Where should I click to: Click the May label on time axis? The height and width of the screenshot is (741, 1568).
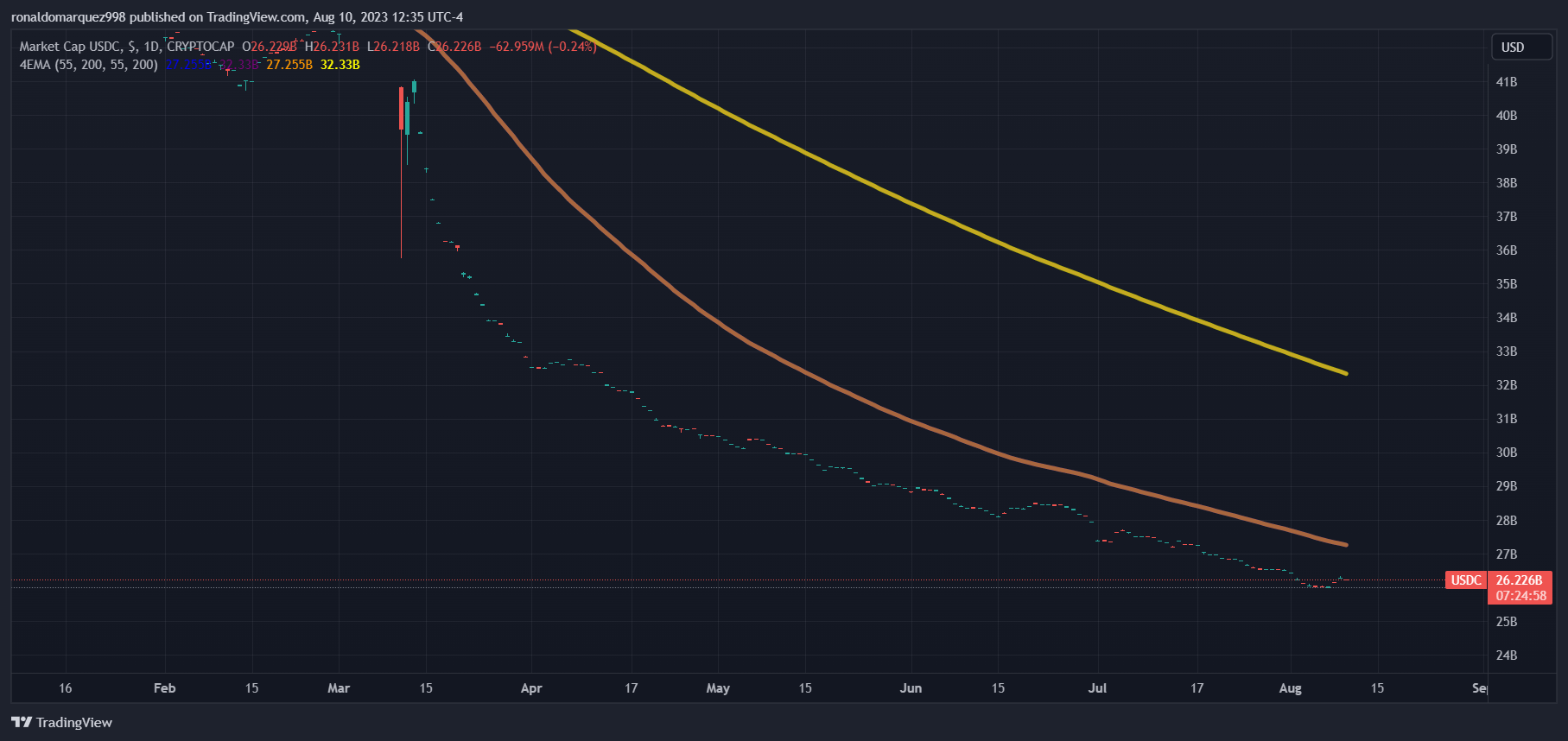(x=718, y=688)
